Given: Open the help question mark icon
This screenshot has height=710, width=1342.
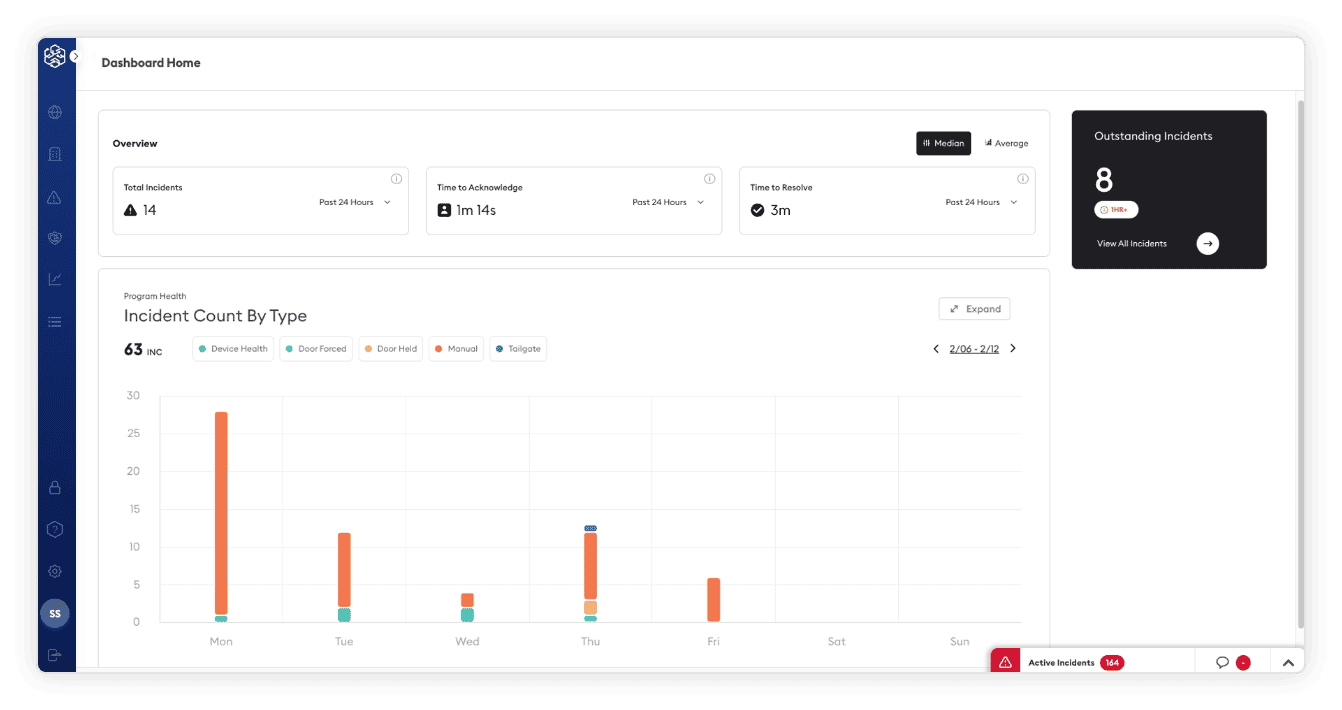Looking at the screenshot, I should pyautogui.click(x=55, y=529).
